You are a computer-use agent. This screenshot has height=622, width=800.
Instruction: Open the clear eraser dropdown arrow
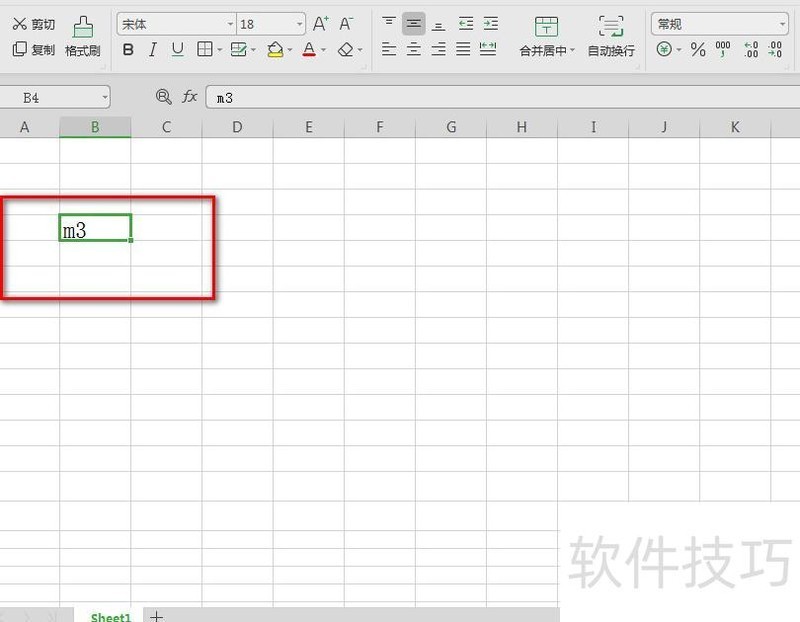tap(360, 50)
